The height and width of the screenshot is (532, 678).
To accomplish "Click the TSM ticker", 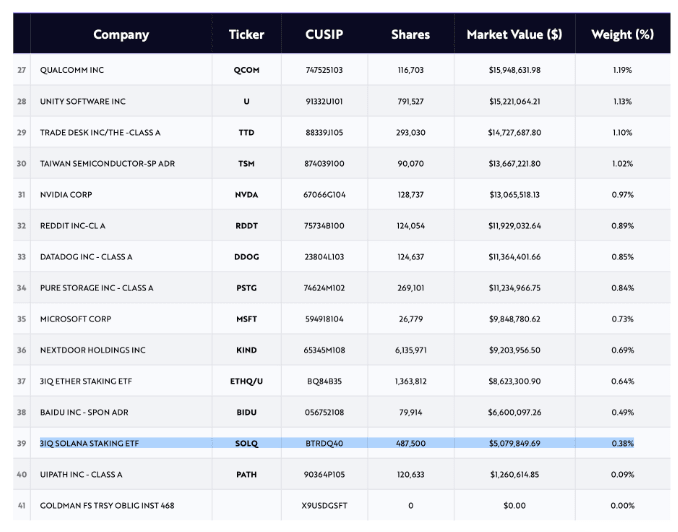I will pyautogui.click(x=246, y=163).
